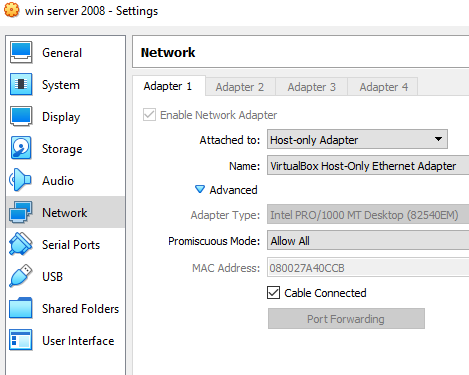The width and height of the screenshot is (469, 375).
Task: Click the MAC Address field
Action: pos(368,267)
